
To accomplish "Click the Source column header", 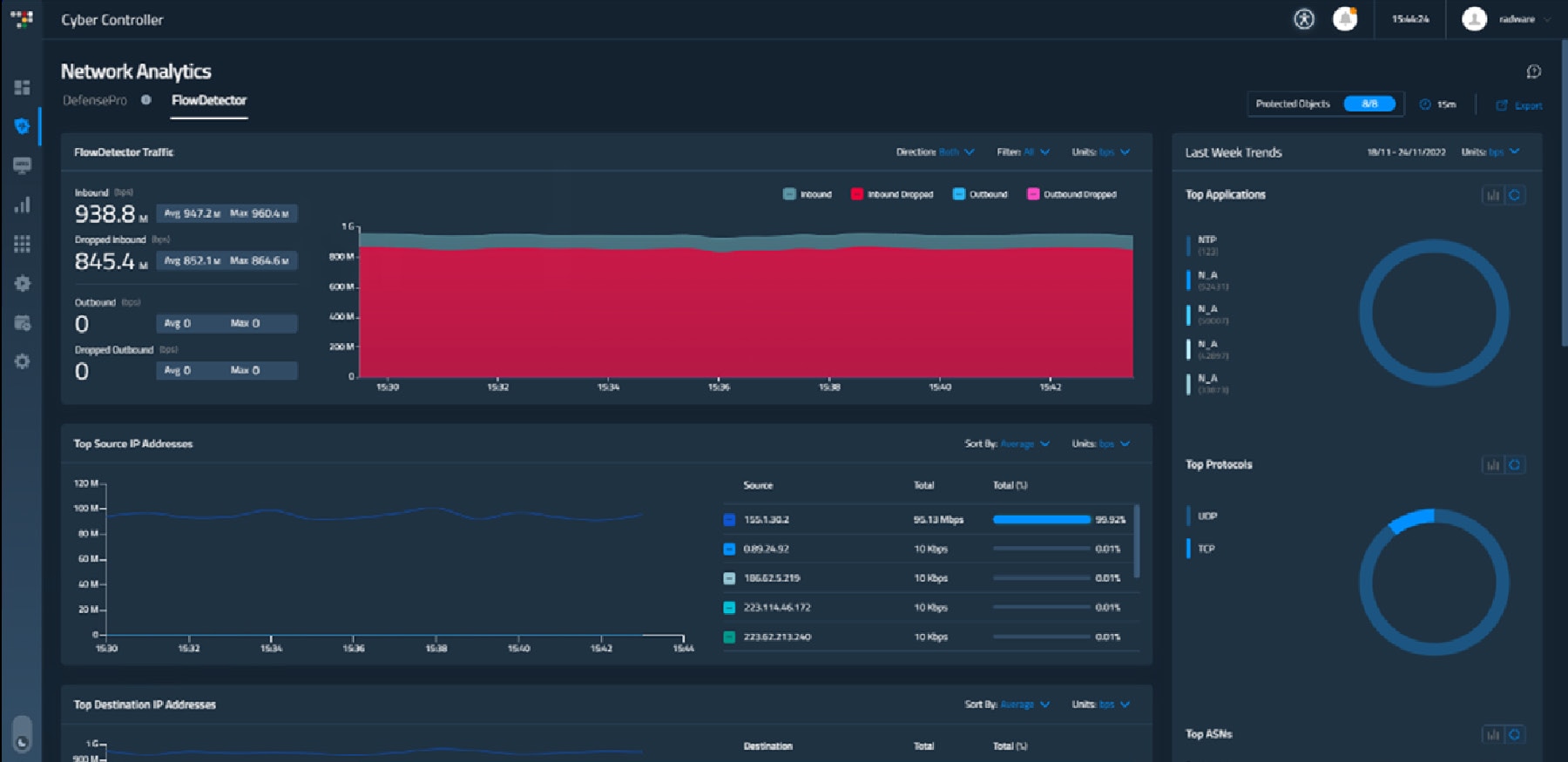I will [758, 485].
